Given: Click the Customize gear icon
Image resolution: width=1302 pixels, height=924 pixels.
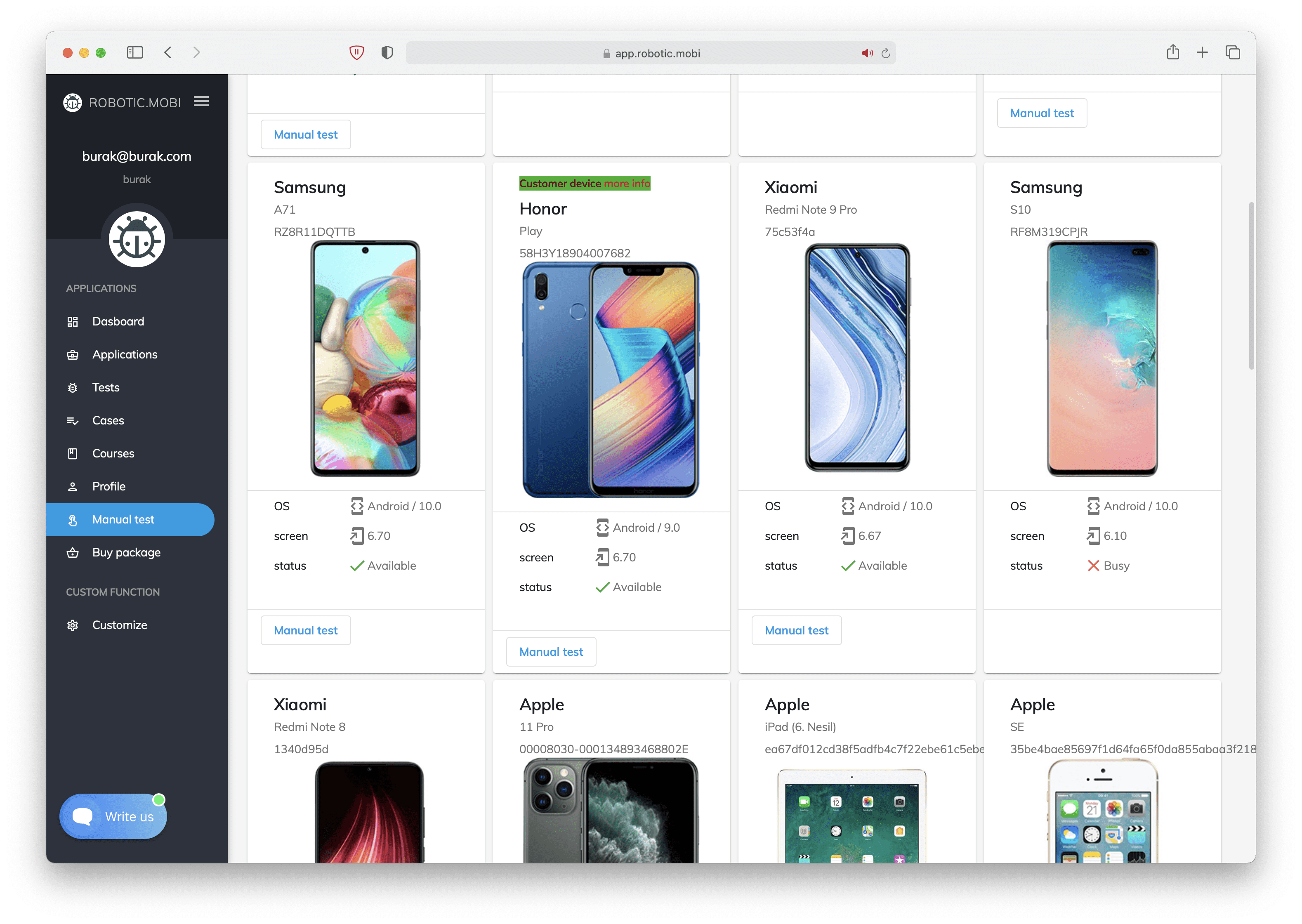Looking at the screenshot, I should click(x=72, y=625).
